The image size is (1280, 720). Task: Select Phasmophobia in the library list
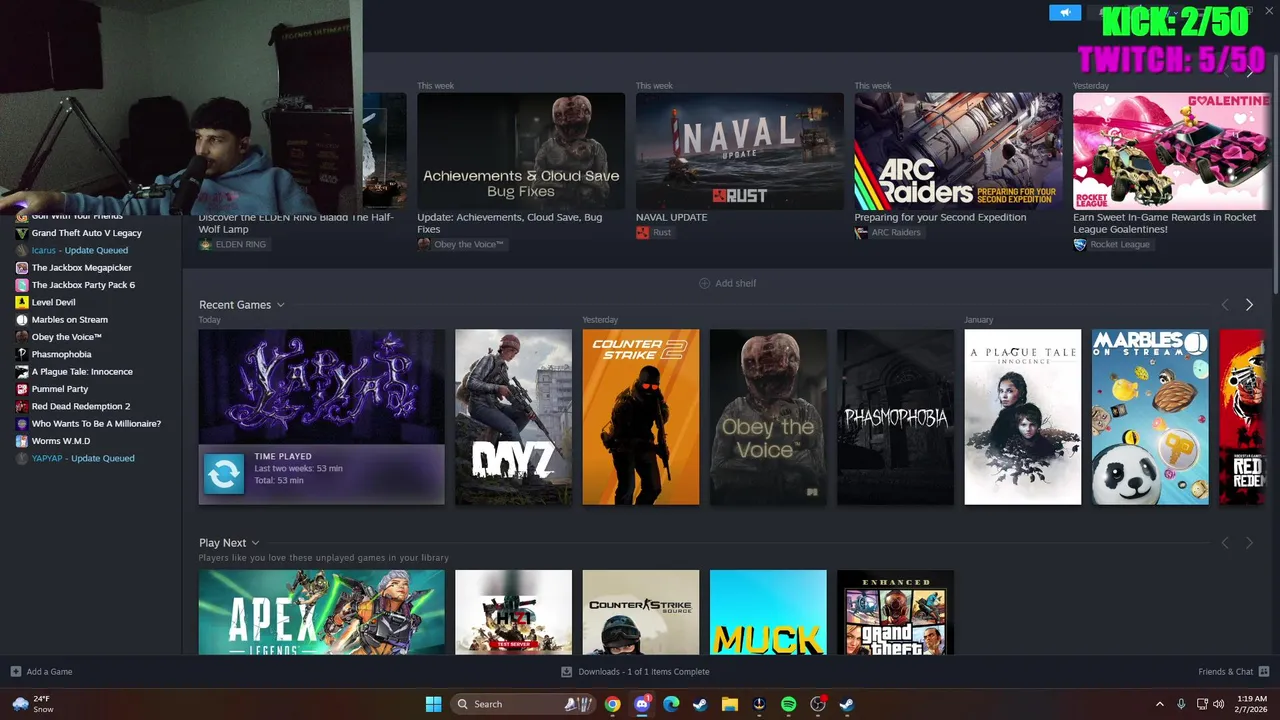[61, 354]
